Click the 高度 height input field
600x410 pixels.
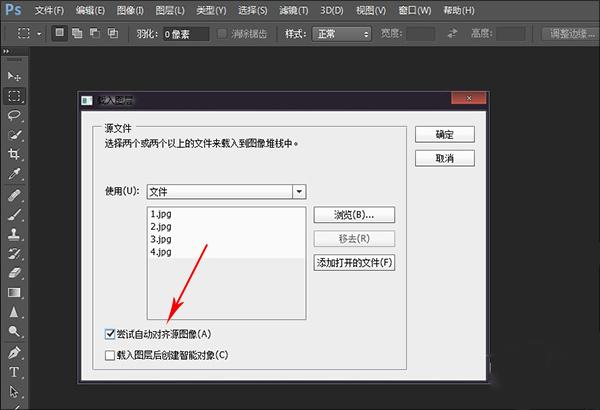pyautogui.click(x=510, y=34)
